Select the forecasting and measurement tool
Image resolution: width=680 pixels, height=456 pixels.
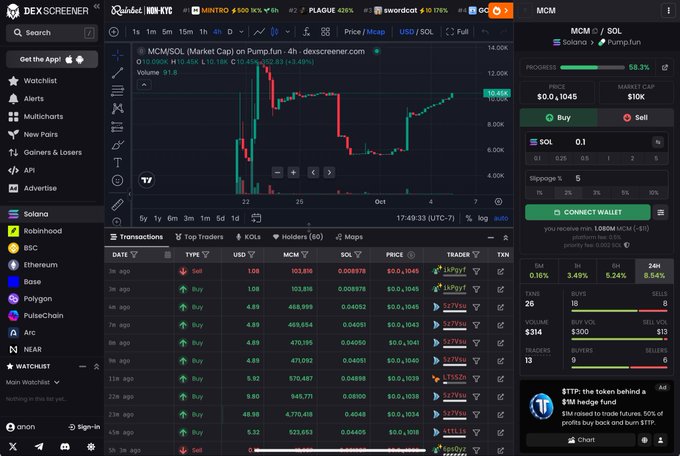pos(117,127)
